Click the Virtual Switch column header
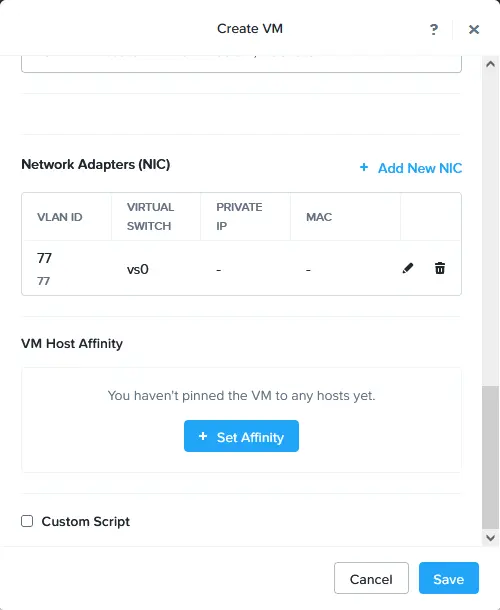Screen dimensions: 500x610 [x=150, y=217]
